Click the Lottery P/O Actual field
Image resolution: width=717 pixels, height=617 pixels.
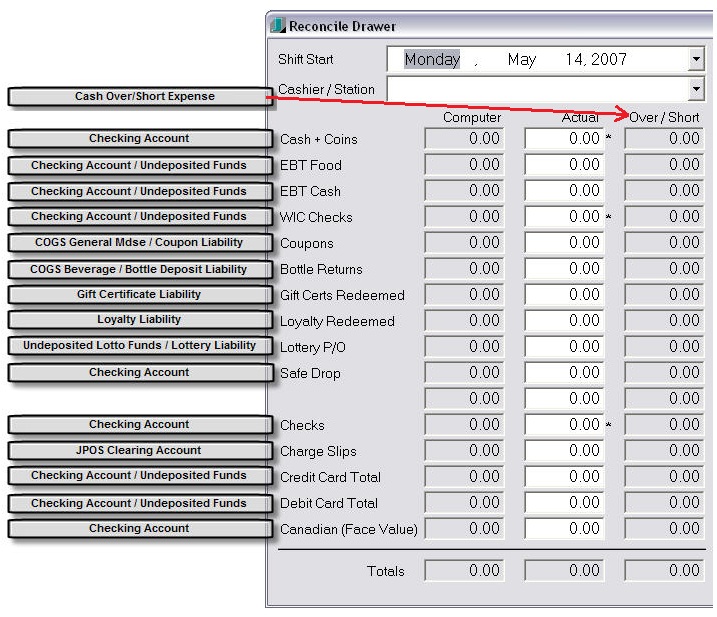click(x=564, y=347)
